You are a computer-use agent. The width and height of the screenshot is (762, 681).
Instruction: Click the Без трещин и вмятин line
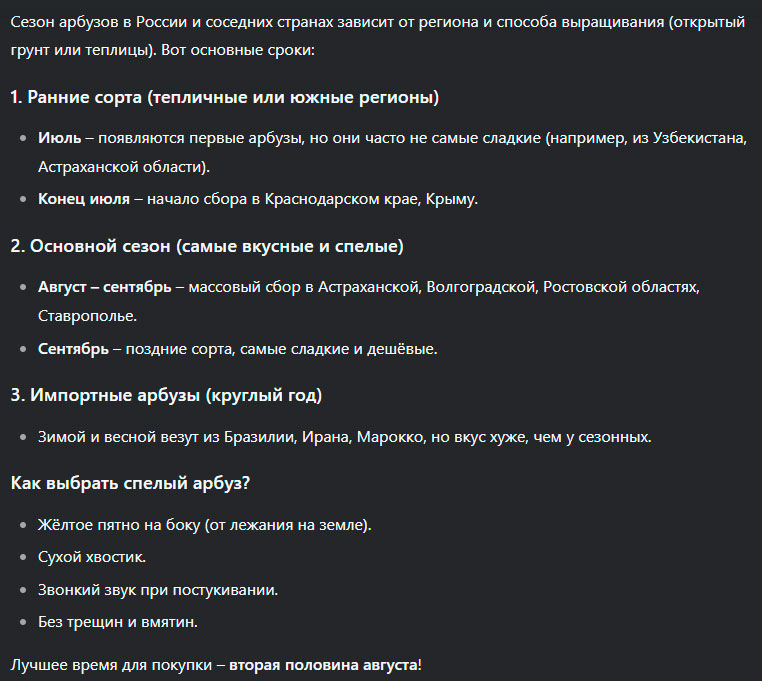(x=118, y=622)
